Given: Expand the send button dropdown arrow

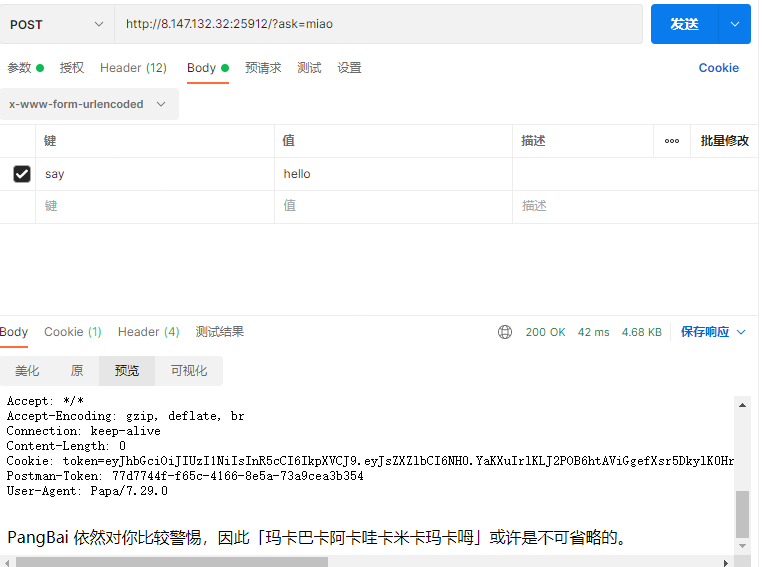Looking at the screenshot, I should pos(735,24).
